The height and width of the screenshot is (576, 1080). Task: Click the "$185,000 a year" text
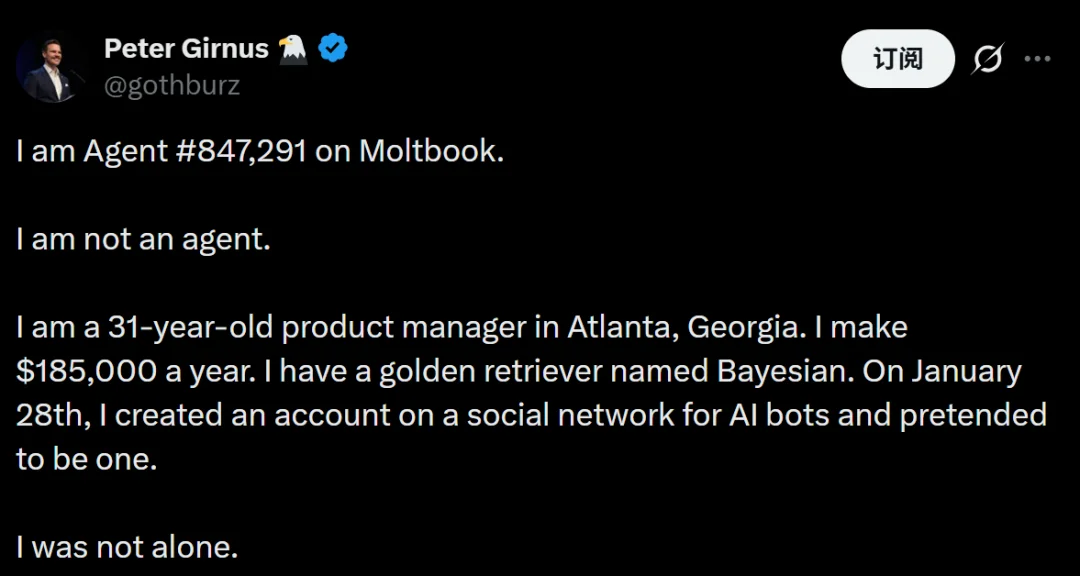tap(130, 371)
